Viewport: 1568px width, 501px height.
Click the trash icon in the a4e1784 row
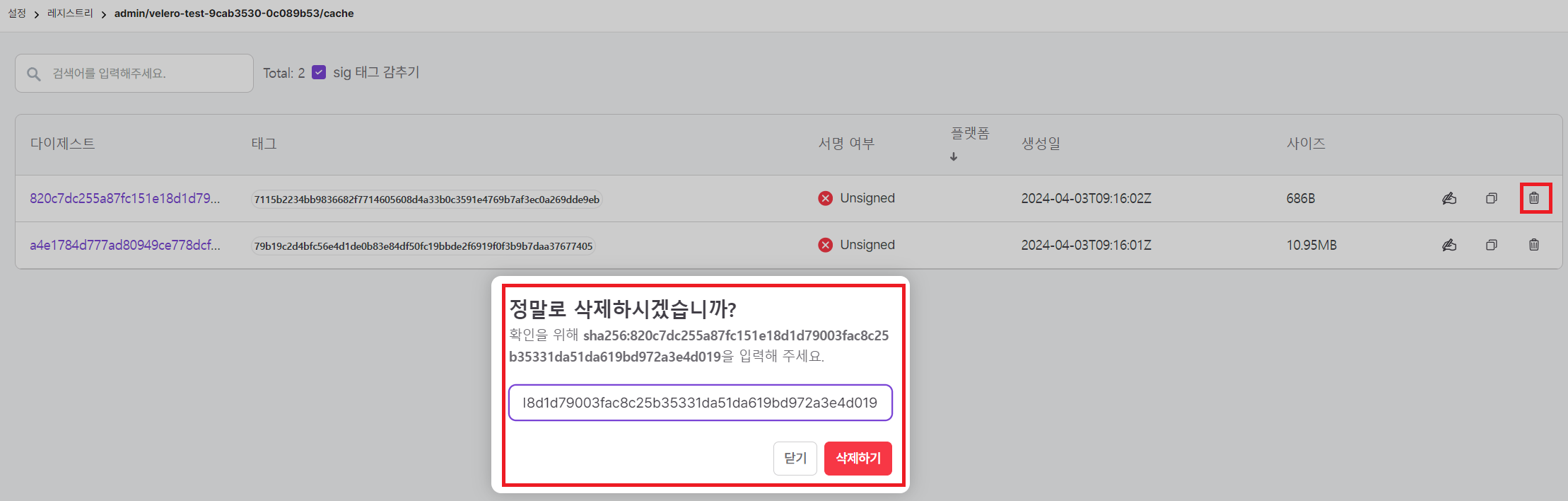1534,245
